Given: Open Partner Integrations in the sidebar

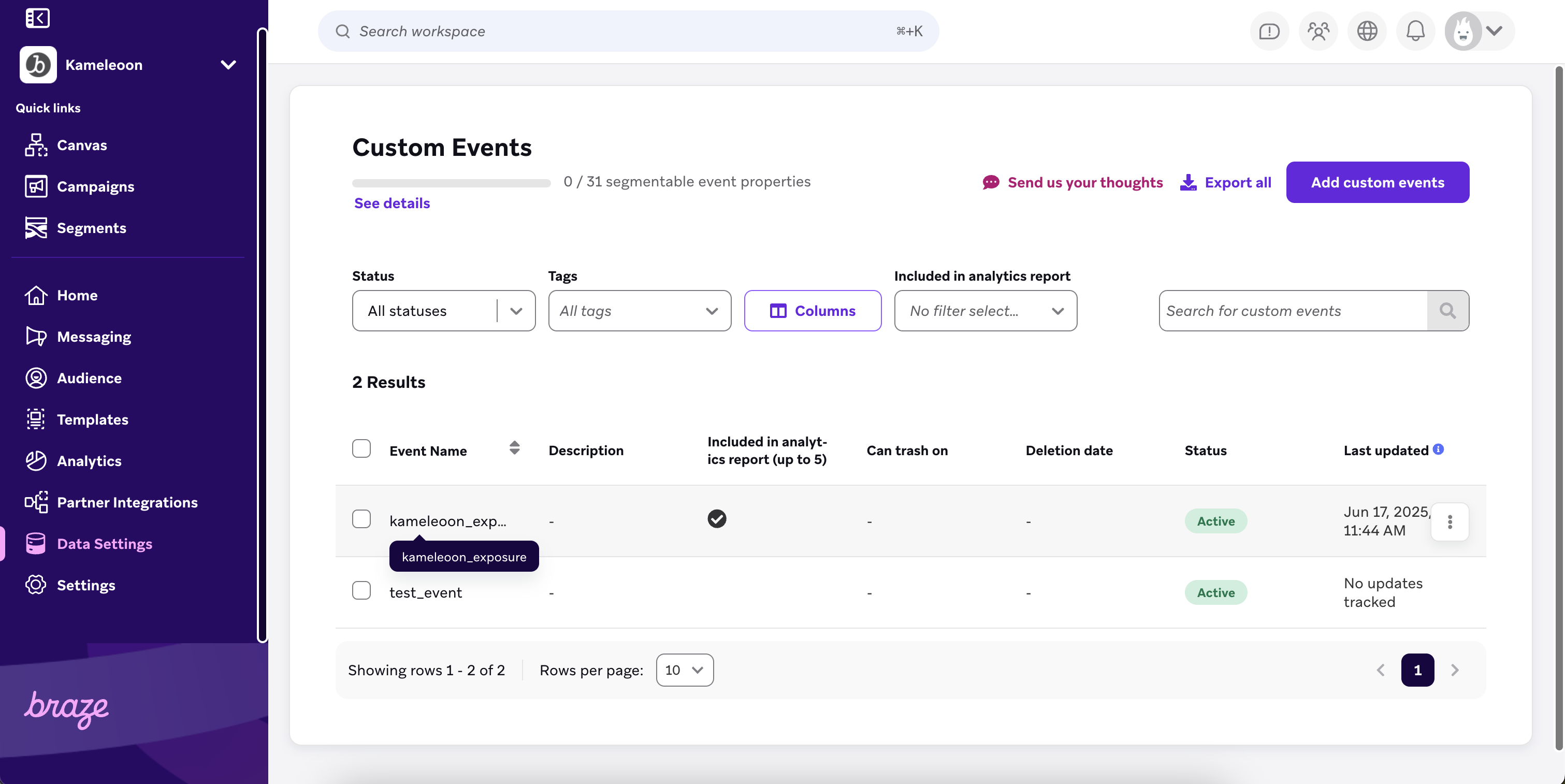Looking at the screenshot, I should point(127,502).
